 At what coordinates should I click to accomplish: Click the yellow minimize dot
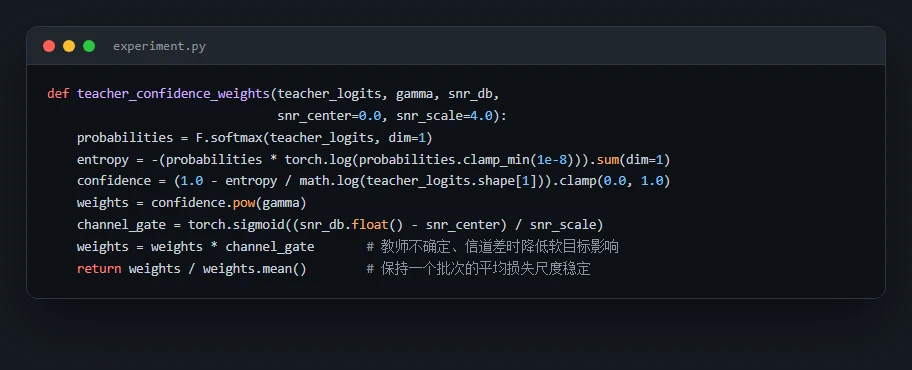click(x=69, y=46)
